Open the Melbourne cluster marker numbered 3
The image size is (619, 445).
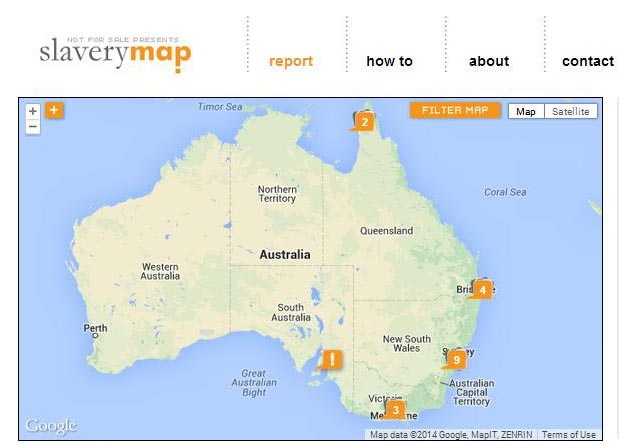click(395, 409)
